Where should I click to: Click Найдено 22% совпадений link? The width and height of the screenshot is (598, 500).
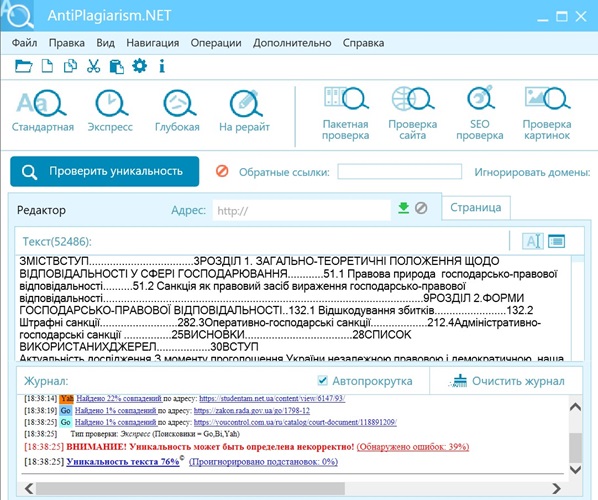click(119, 399)
